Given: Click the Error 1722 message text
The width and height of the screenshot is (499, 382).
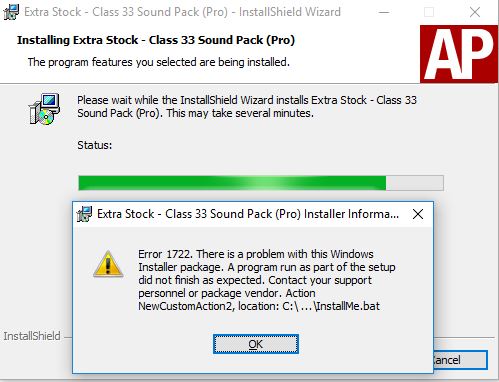Looking at the screenshot, I should tap(267, 280).
